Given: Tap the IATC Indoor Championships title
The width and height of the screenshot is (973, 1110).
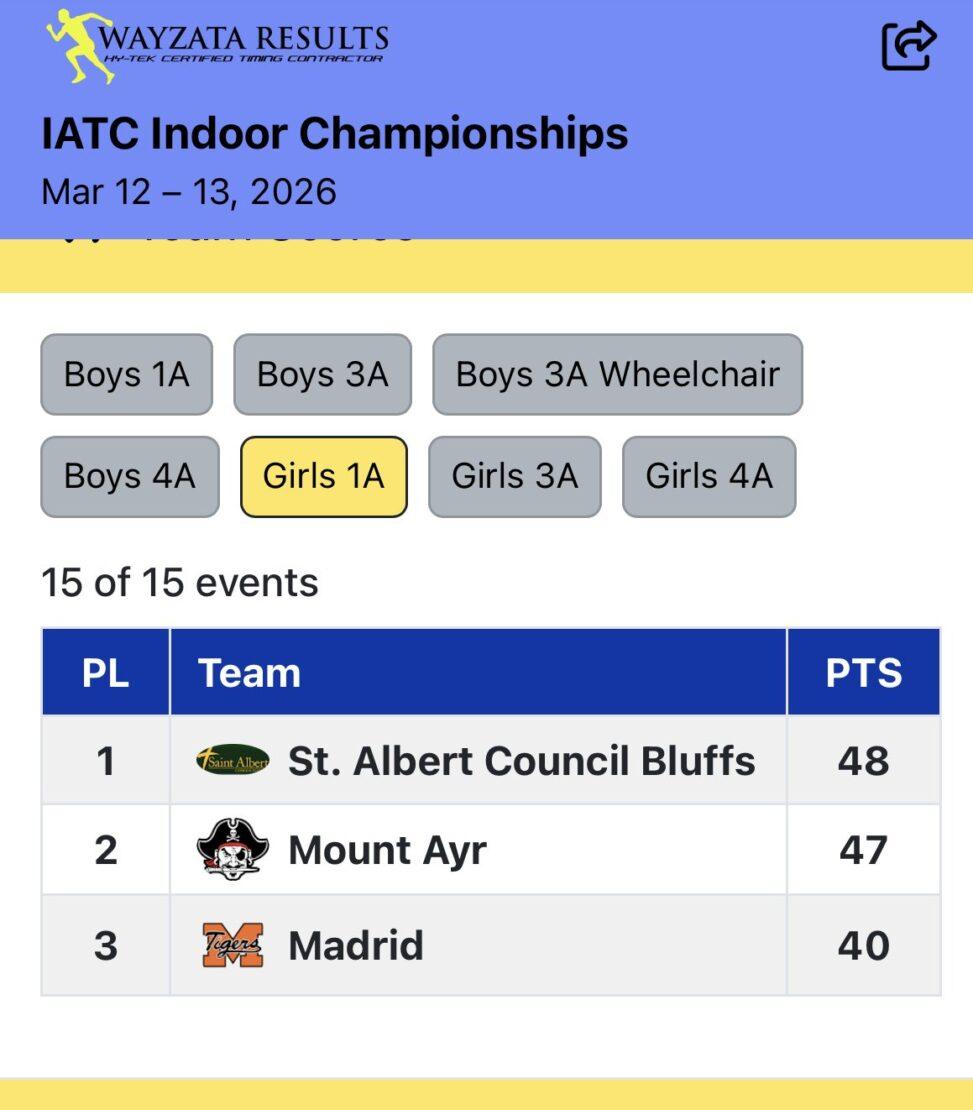Looking at the screenshot, I should point(334,133).
